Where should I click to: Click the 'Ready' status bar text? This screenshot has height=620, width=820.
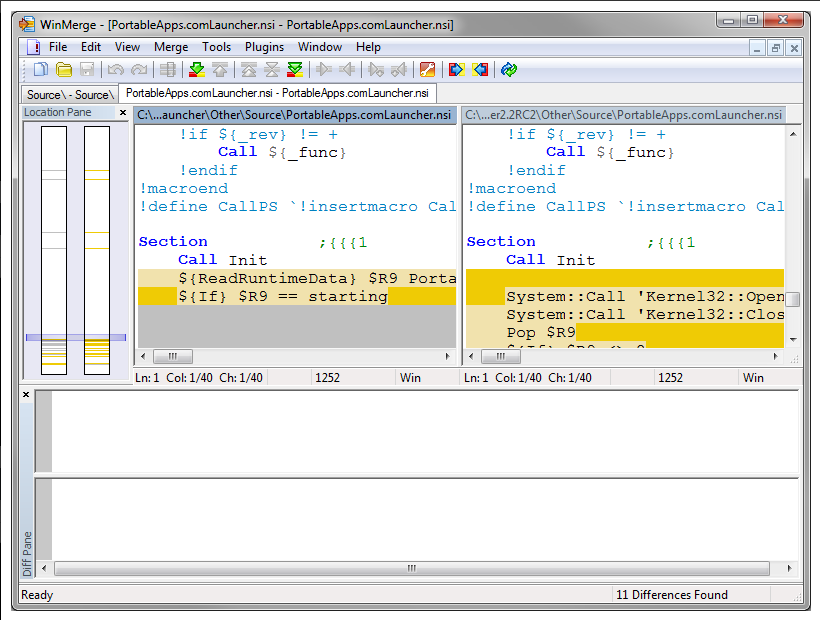[x=37, y=595]
